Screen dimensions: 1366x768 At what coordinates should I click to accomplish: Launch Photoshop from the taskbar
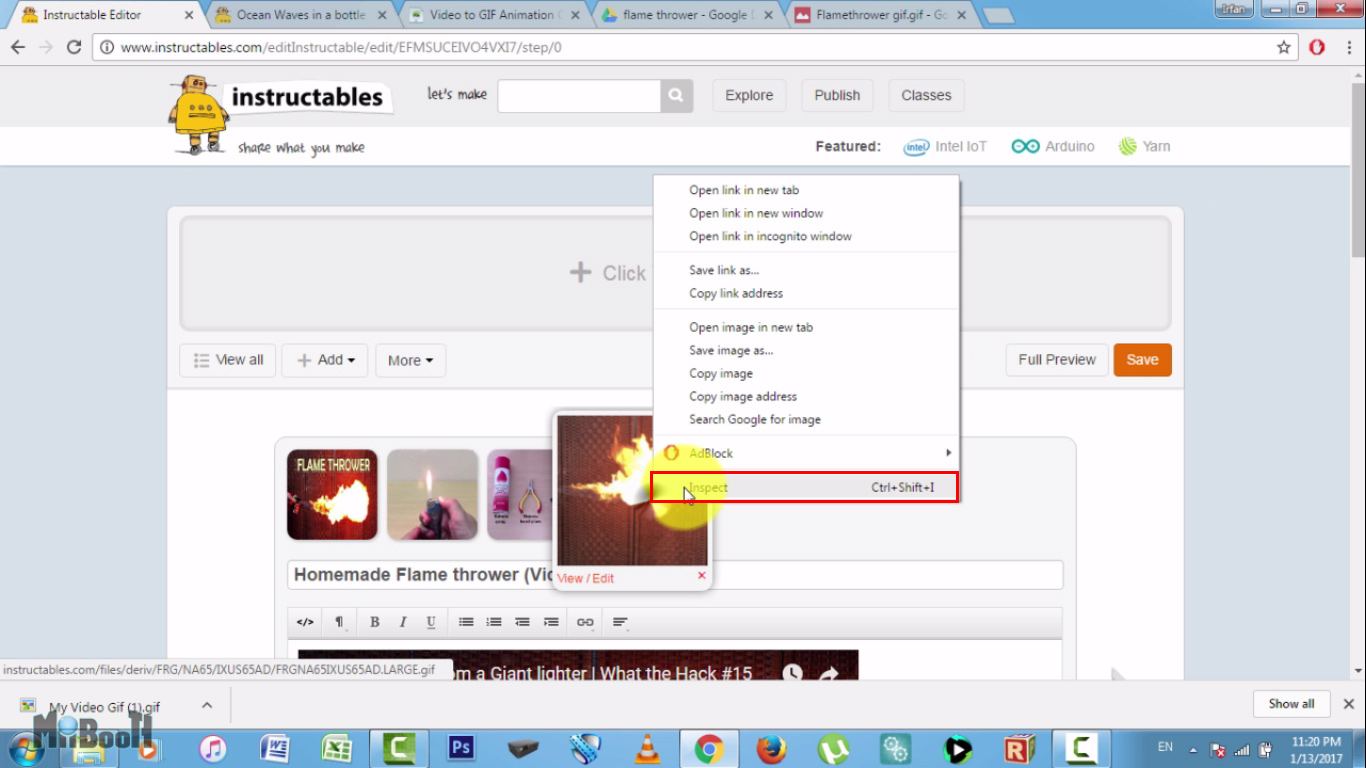tap(461, 748)
